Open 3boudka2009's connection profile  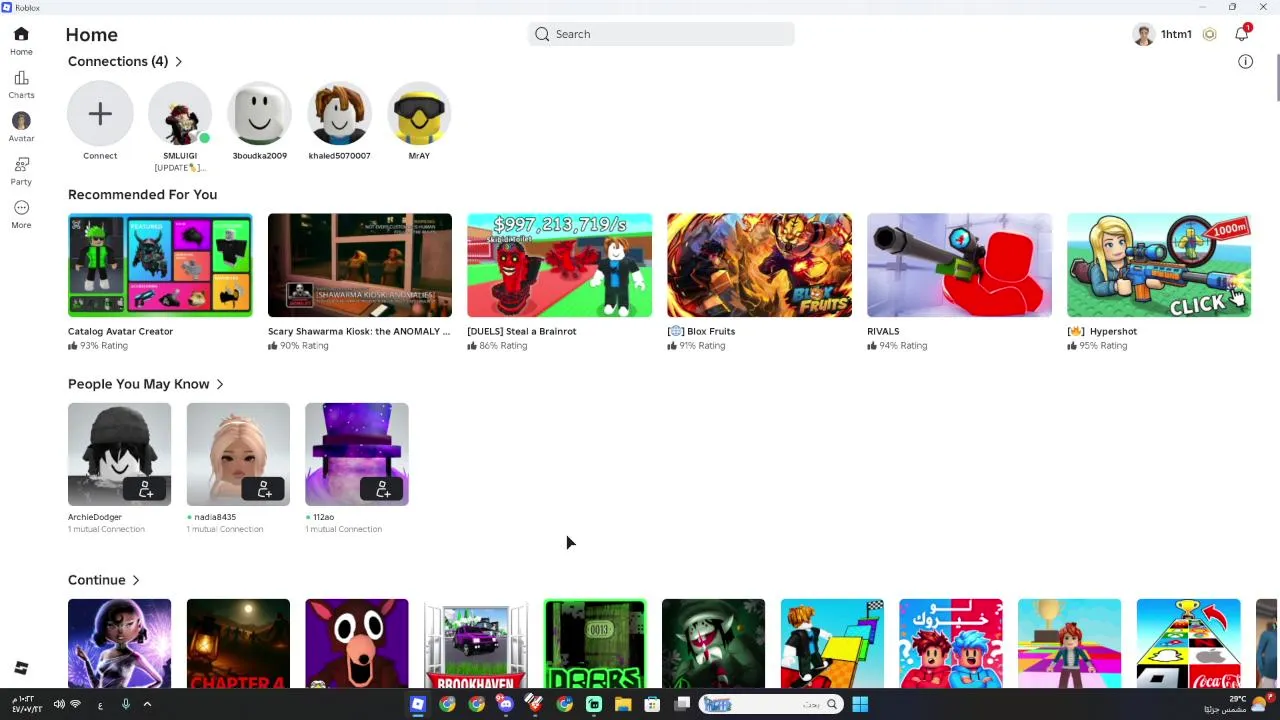(x=260, y=114)
